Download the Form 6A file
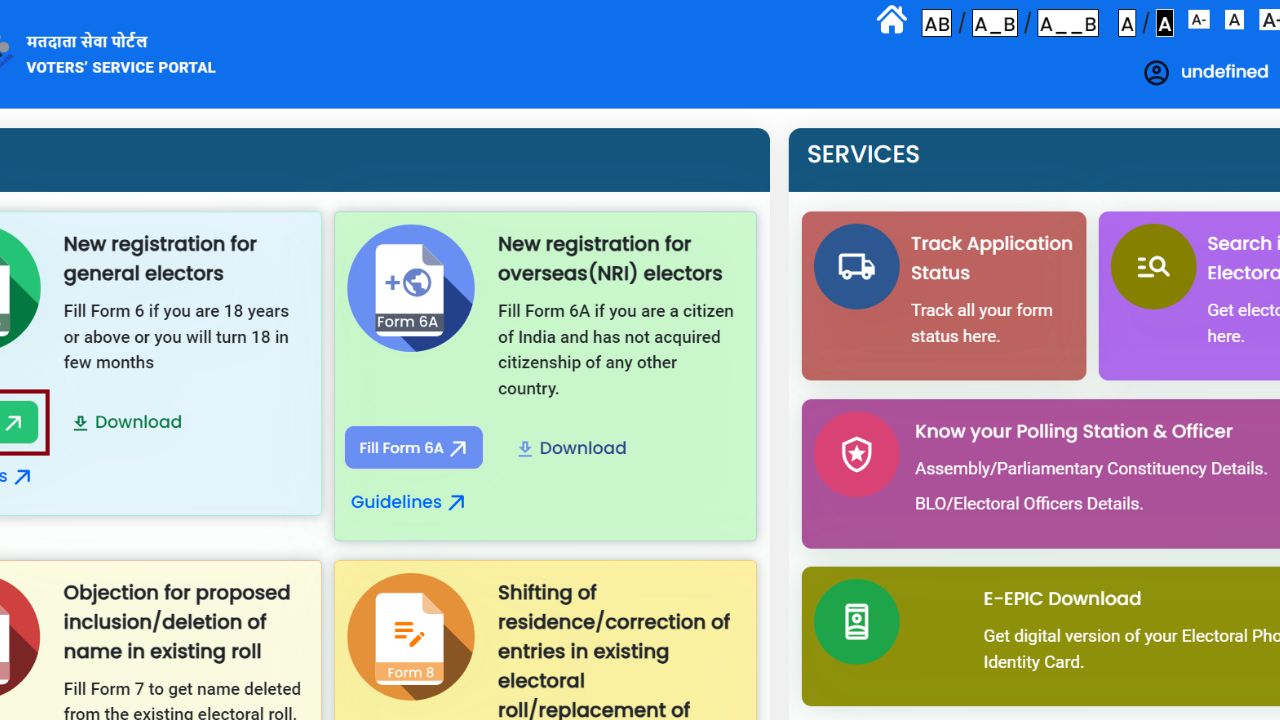Viewport: 1280px width, 720px height. [571, 448]
